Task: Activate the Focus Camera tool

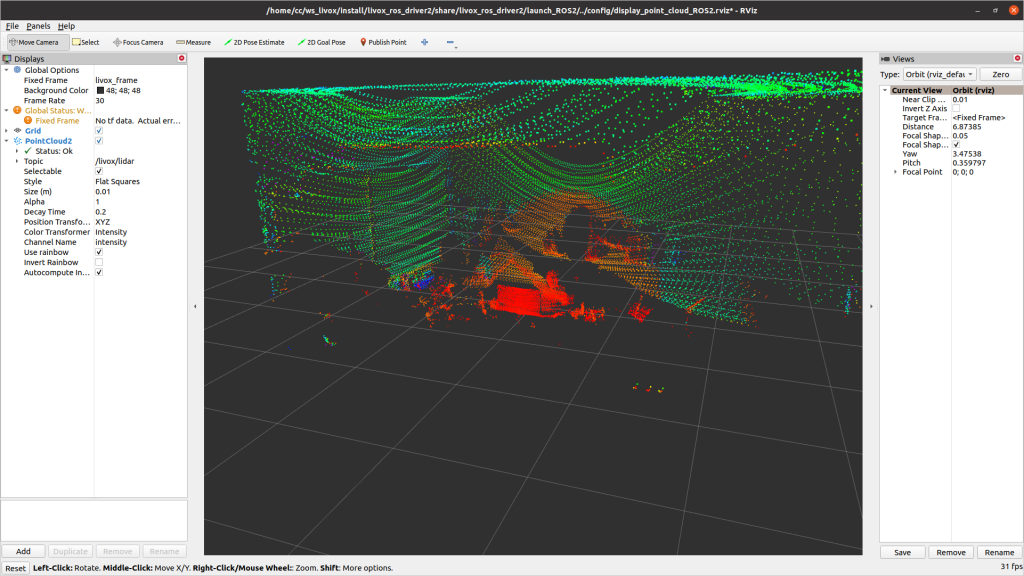Action: click(138, 42)
